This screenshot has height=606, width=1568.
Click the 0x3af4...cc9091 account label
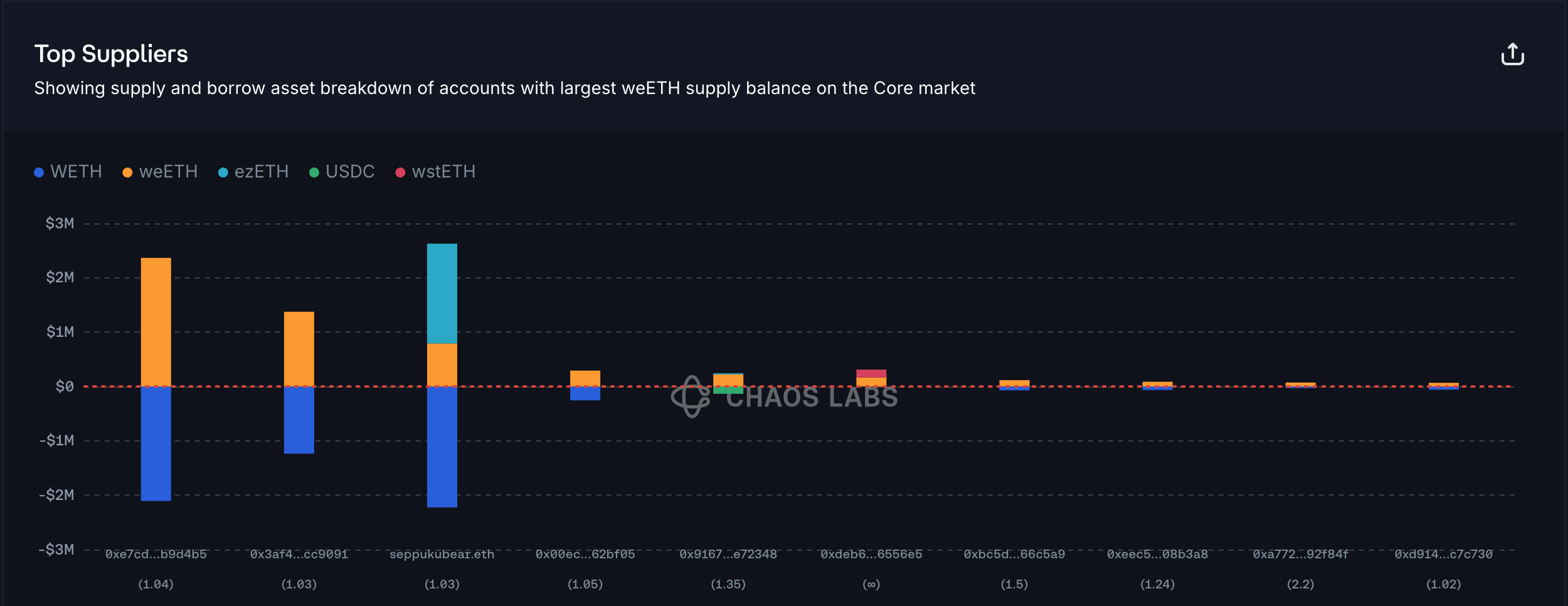click(299, 555)
